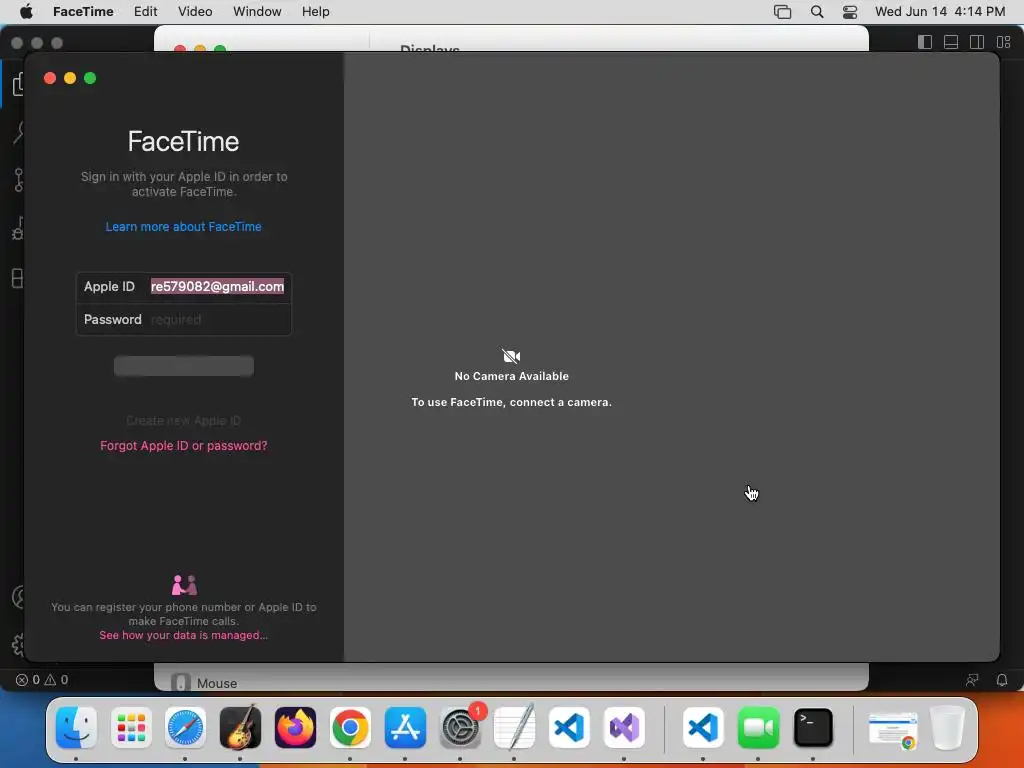Screen dimensions: 1024x768
Task: Open the Window menu
Action: coord(257,11)
